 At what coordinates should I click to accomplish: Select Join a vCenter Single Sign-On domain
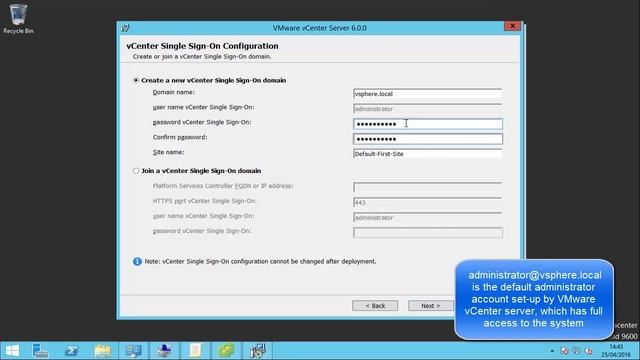(136, 171)
